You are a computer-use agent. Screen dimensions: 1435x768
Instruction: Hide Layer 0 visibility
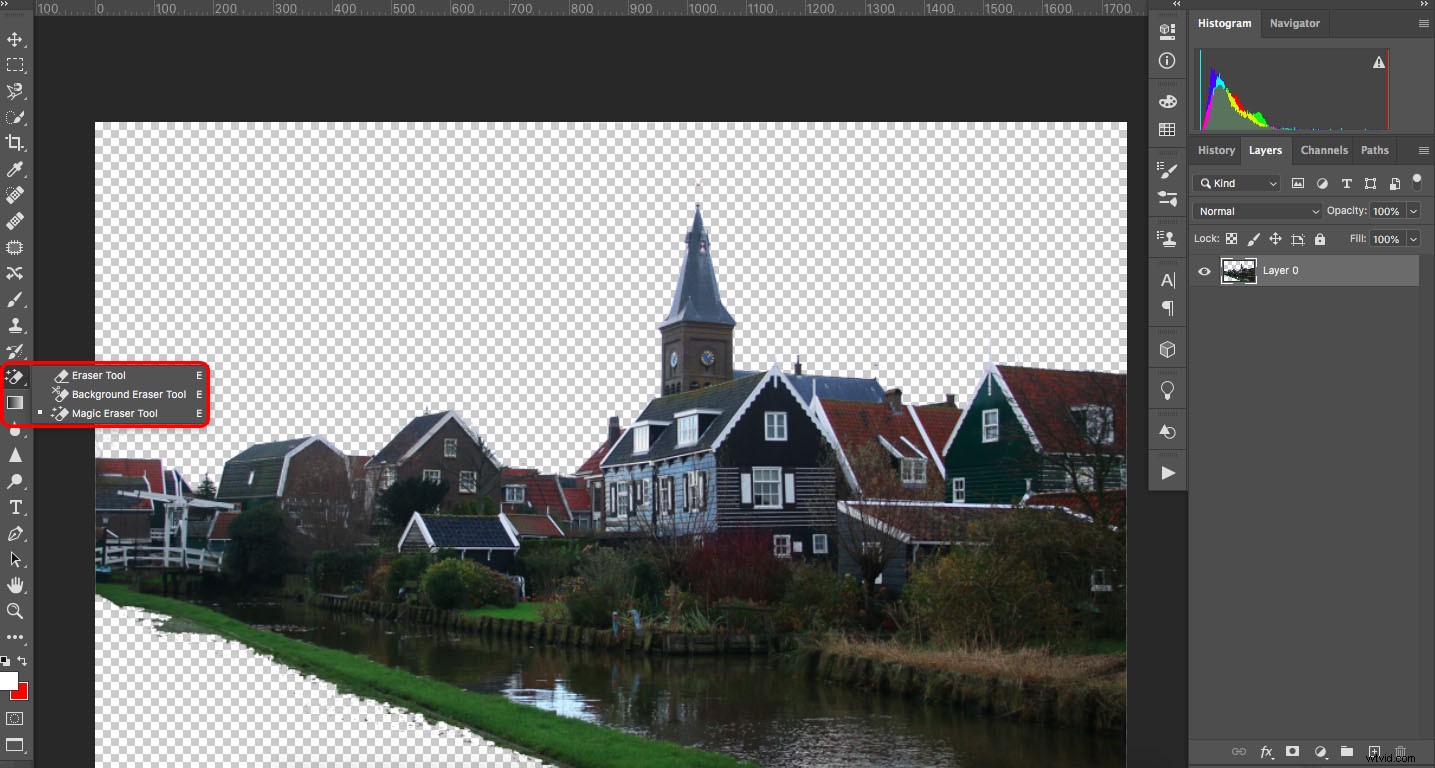(x=1204, y=271)
